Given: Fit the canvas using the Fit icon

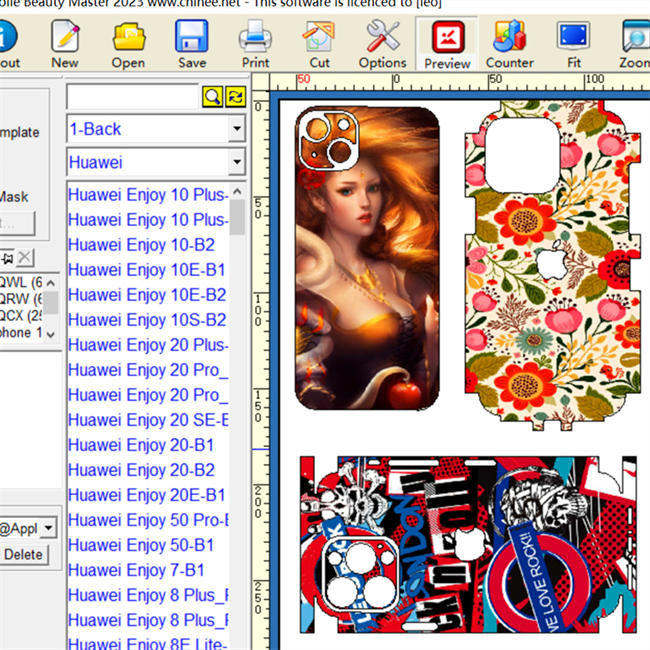Looking at the screenshot, I should coord(574,45).
